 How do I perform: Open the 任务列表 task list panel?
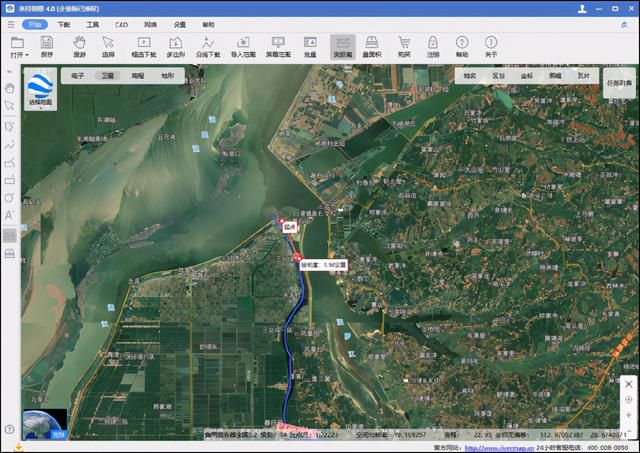[x=619, y=83]
